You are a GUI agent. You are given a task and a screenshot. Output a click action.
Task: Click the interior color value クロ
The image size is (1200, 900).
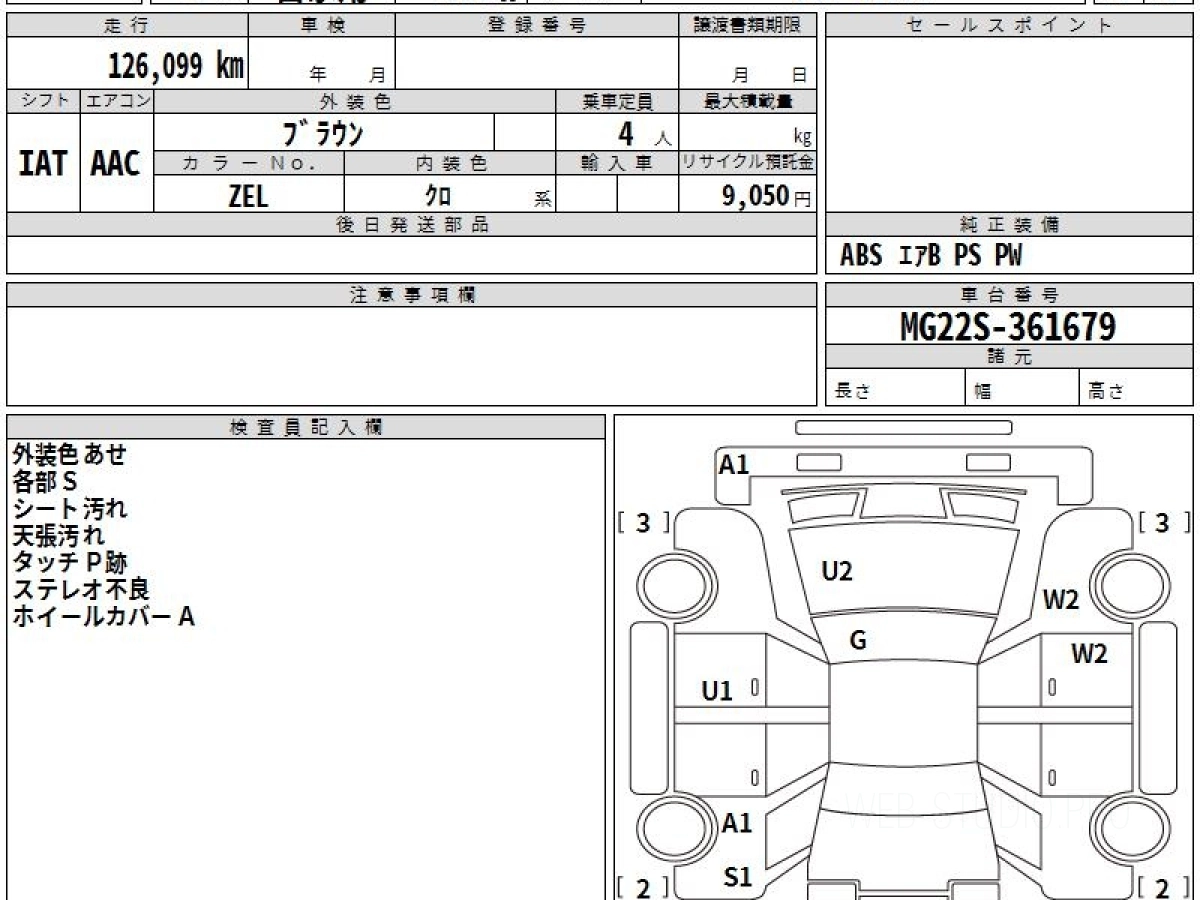click(438, 196)
